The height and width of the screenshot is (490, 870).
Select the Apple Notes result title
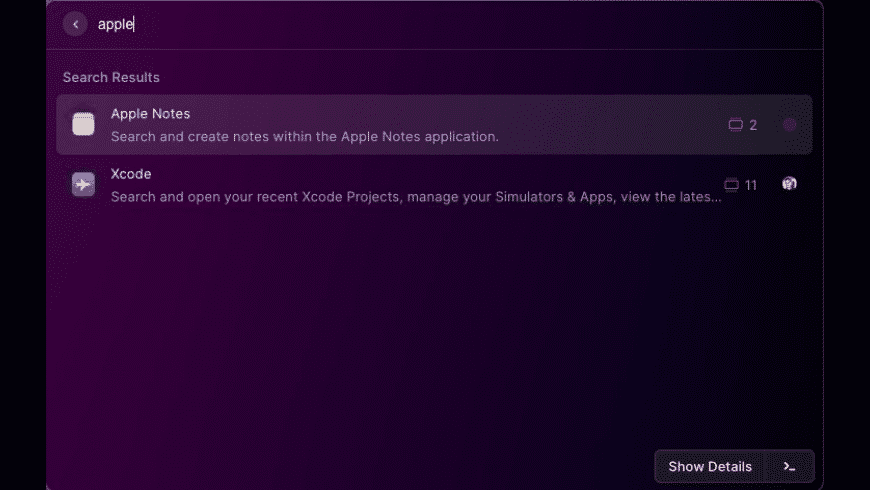coord(150,114)
